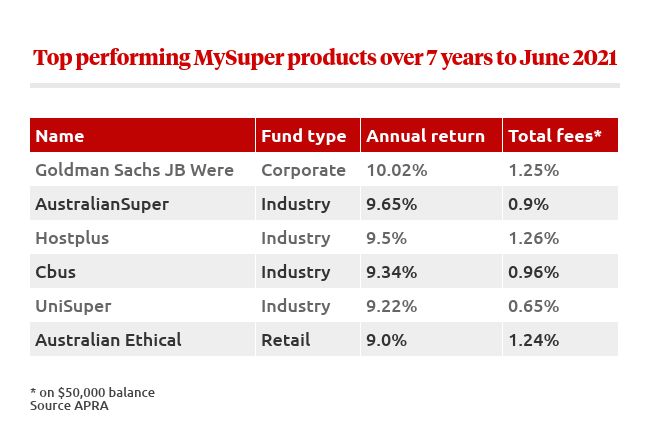Viewport: 650px width, 443px height.
Task: Select the 10.02% annual return value
Action: [398, 170]
